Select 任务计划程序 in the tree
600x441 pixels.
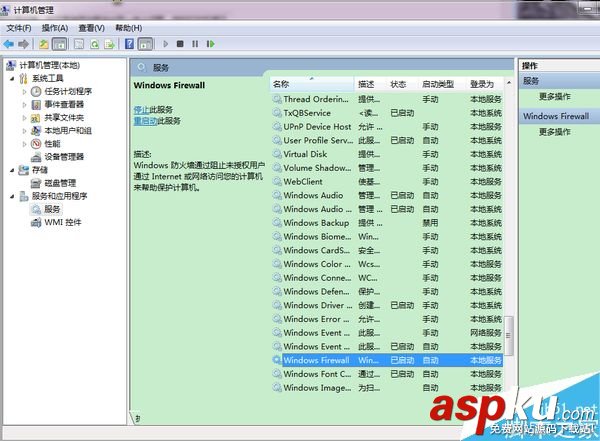point(68,91)
